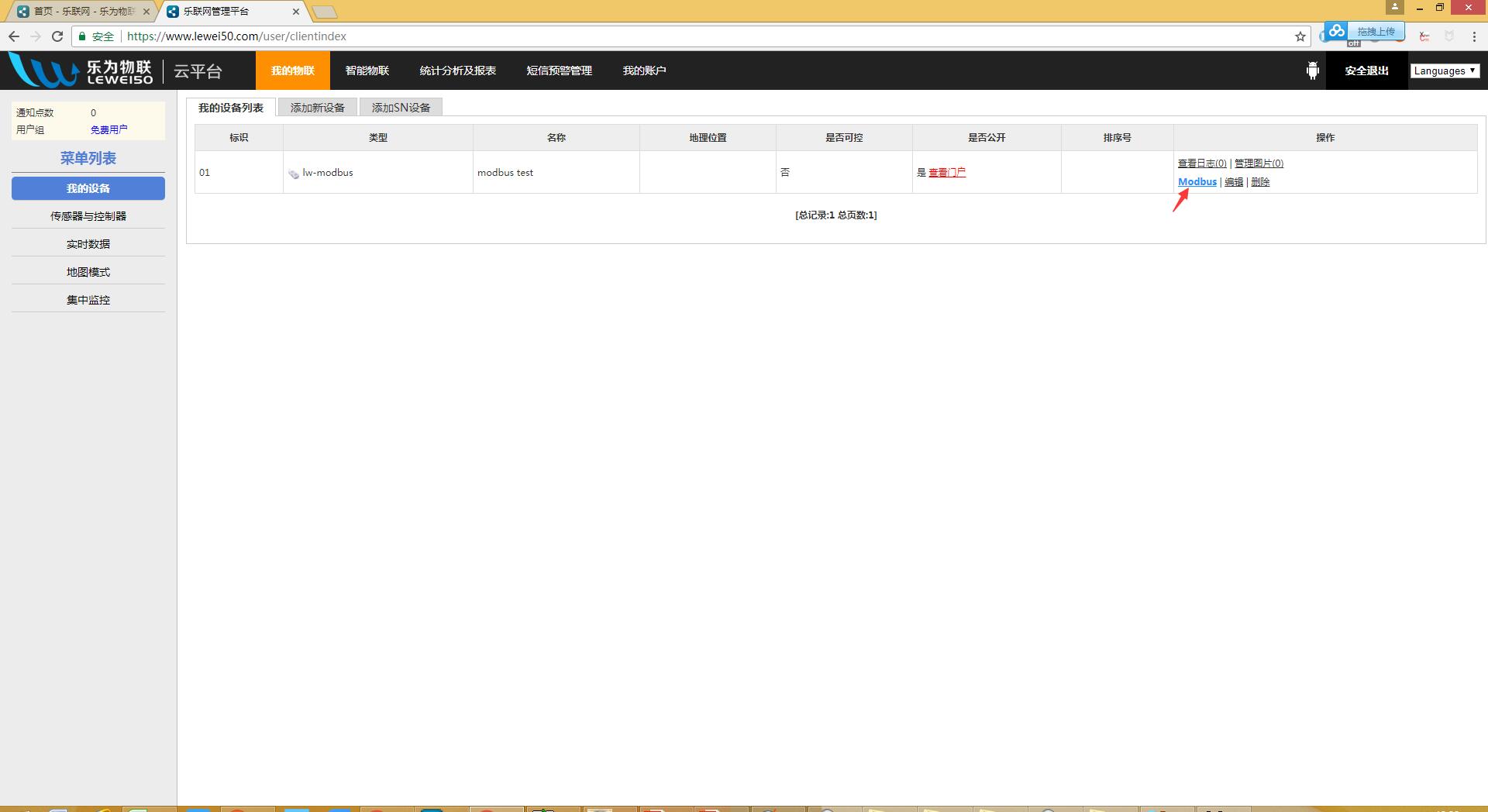The height and width of the screenshot is (812, 1488).
Task: Click the 地理位置 column header
Action: coord(708,138)
